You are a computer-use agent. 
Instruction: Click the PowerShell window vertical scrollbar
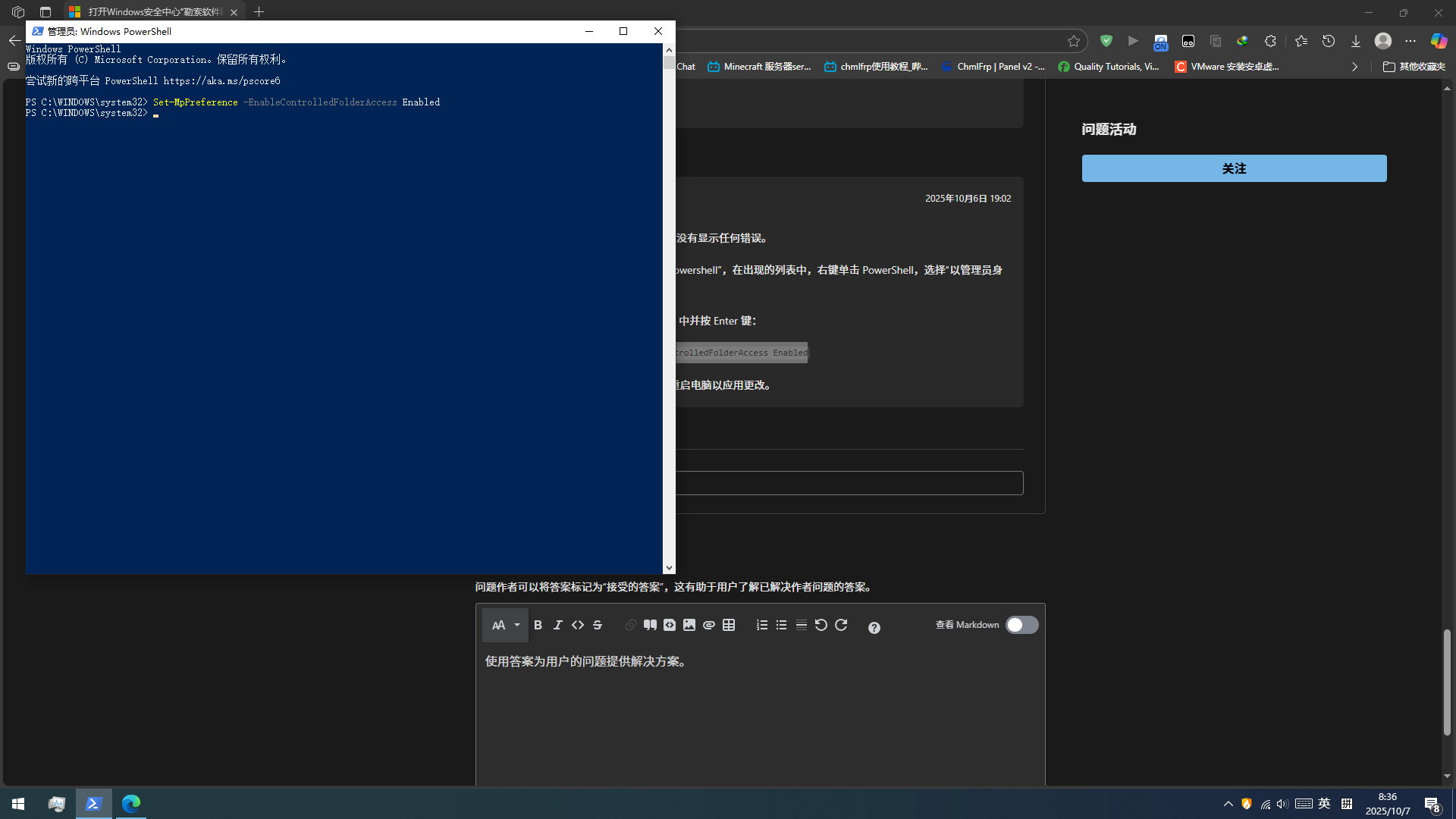click(x=669, y=303)
